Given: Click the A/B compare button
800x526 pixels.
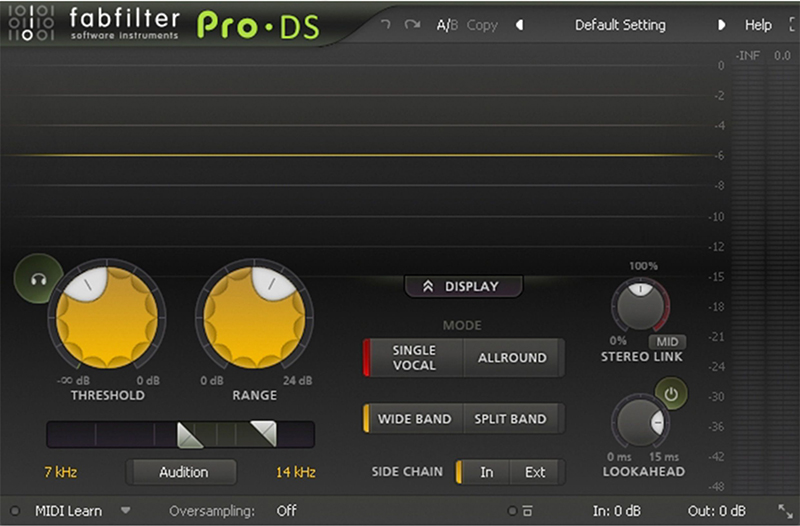Looking at the screenshot, I should 447,25.
